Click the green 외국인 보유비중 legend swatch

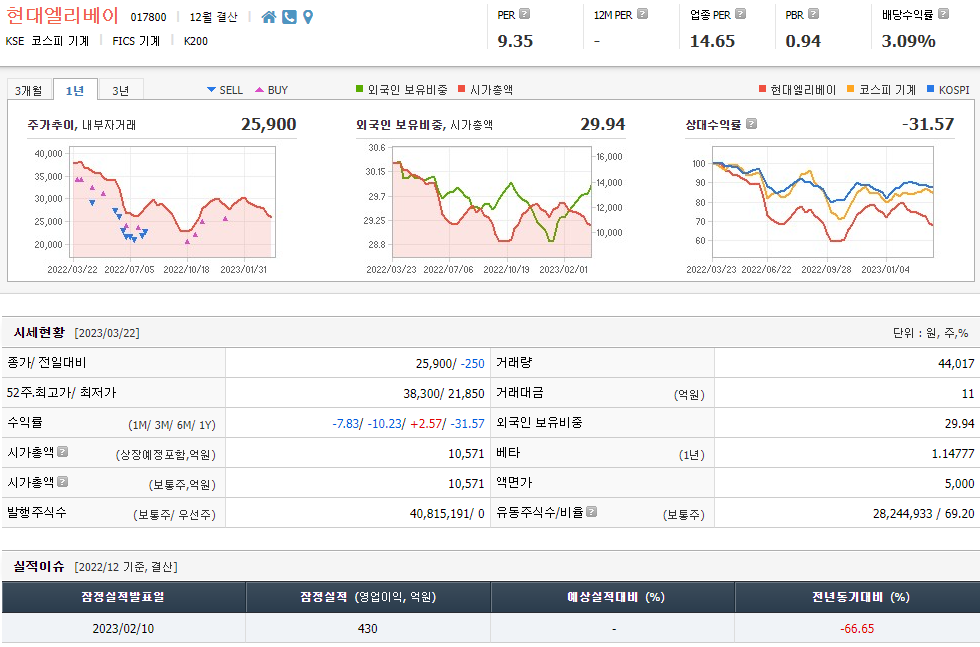coord(359,89)
